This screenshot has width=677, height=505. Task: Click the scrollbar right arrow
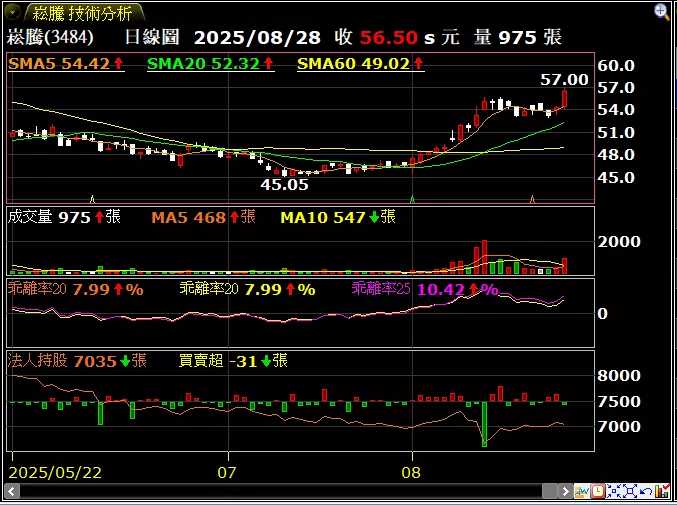[563, 491]
